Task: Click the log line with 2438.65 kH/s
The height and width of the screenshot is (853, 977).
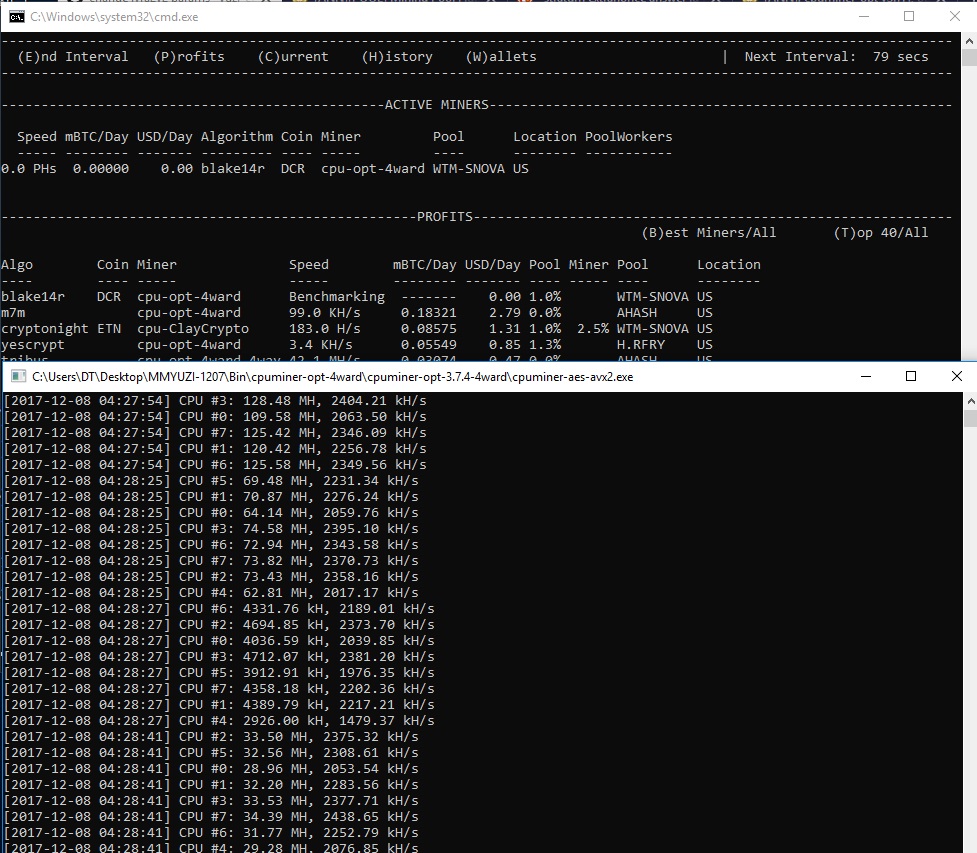Action: tap(211, 817)
